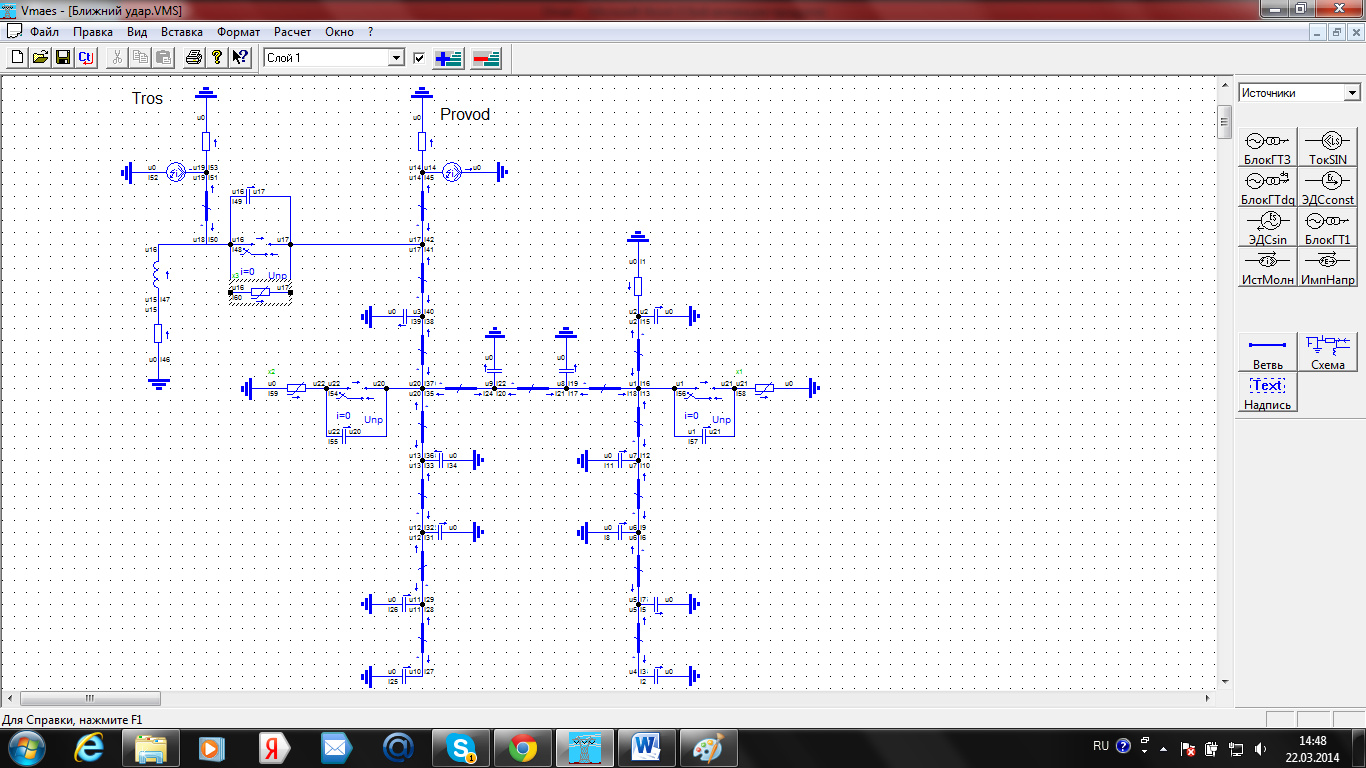Click the canvas scroll-down arrow
Image resolution: width=1366 pixels, height=768 pixels.
pyautogui.click(x=1224, y=682)
